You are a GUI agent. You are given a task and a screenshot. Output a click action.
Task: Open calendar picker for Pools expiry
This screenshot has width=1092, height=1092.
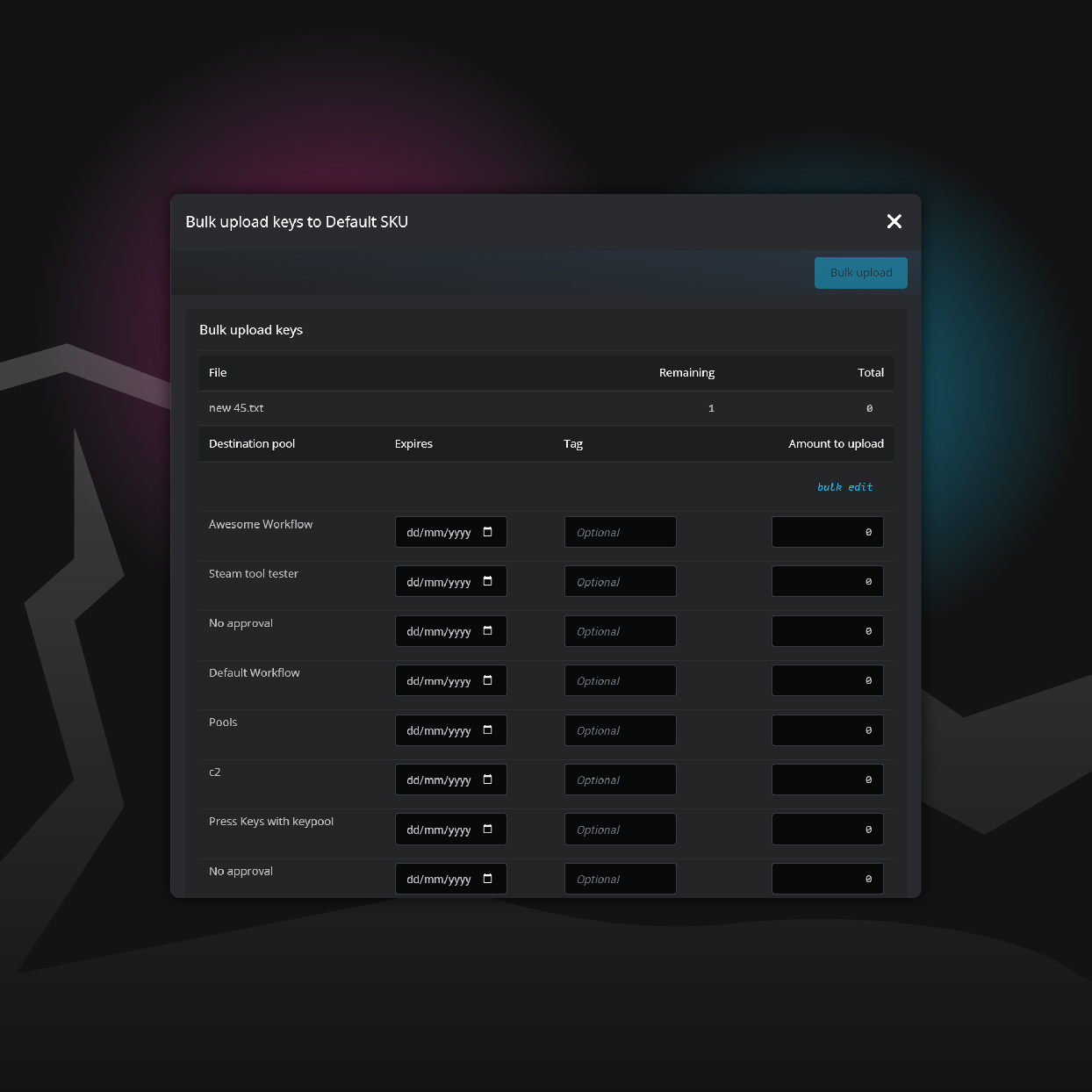(488, 730)
